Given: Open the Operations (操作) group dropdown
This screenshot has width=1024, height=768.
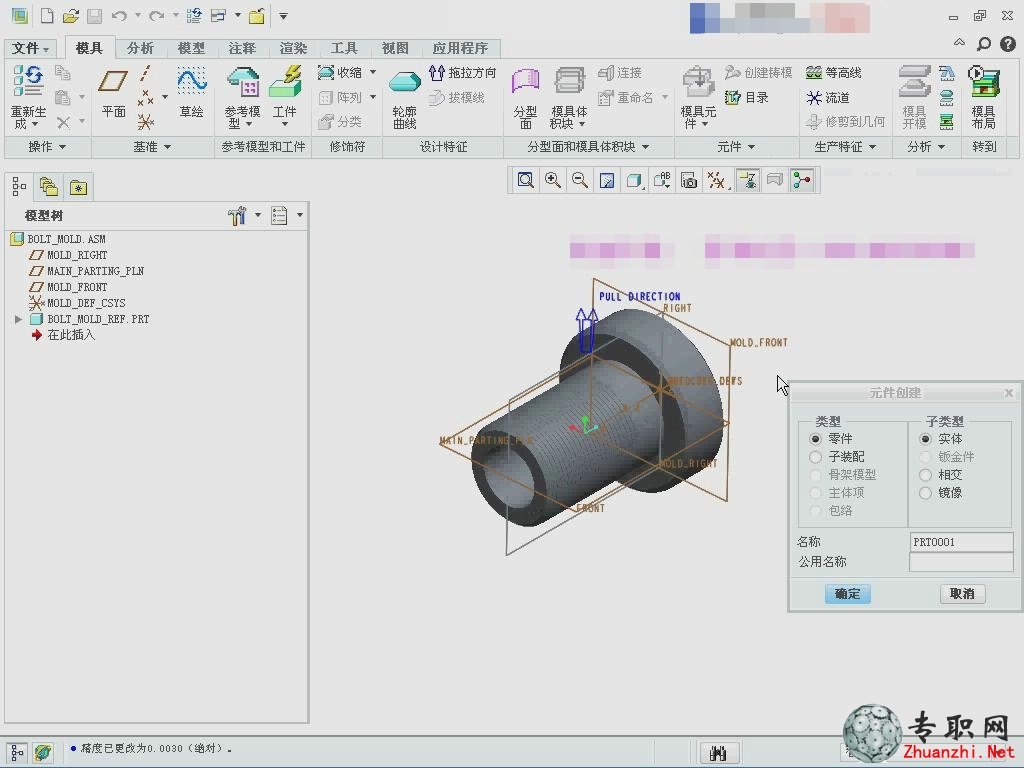Looking at the screenshot, I should point(47,147).
